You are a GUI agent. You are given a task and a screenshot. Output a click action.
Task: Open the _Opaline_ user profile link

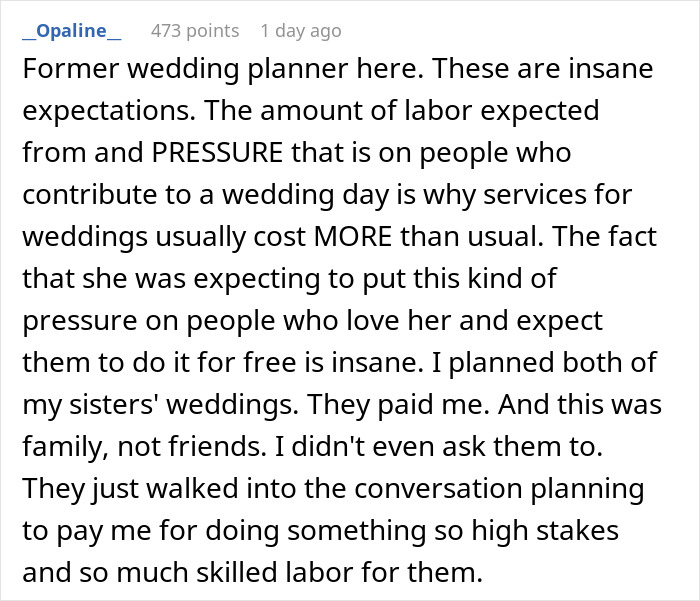[71, 31]
